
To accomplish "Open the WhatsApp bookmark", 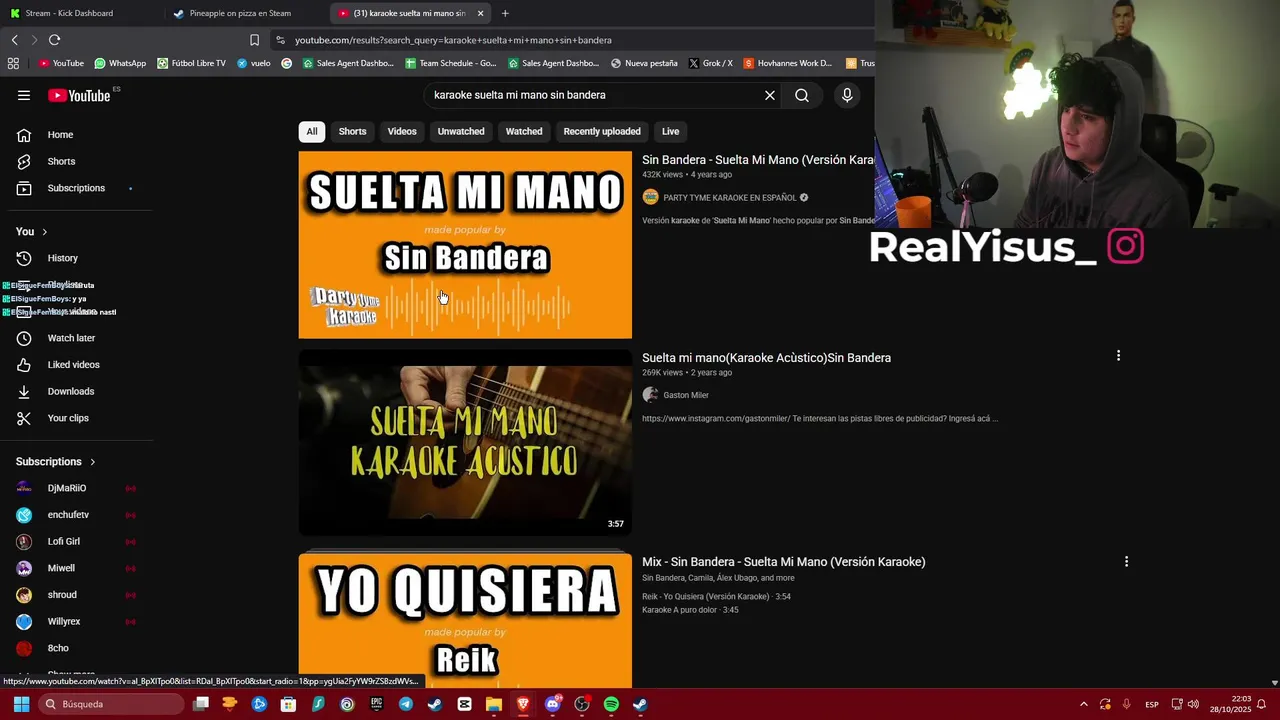I will pyautogui.click(x=120, y=63).
